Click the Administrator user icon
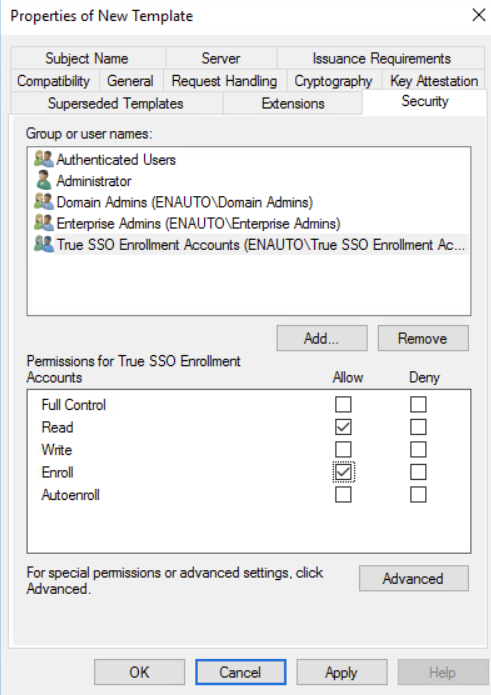Image resolution: width=491 pixels, height=695 pixels. (44, 180)
